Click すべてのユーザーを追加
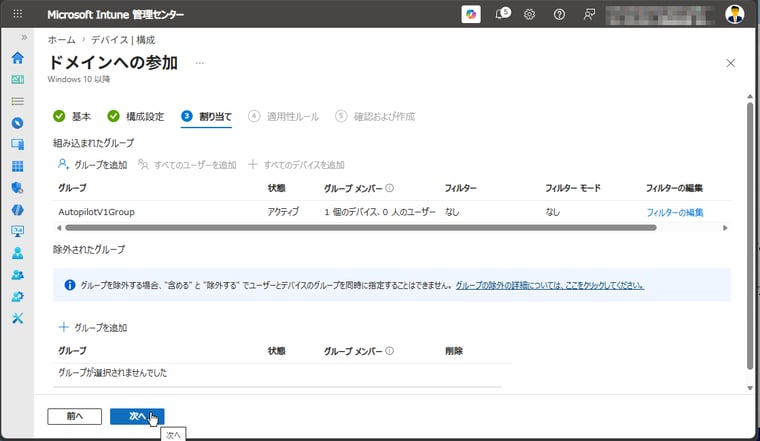Screen dimensions: 760x441 [187, 165]
